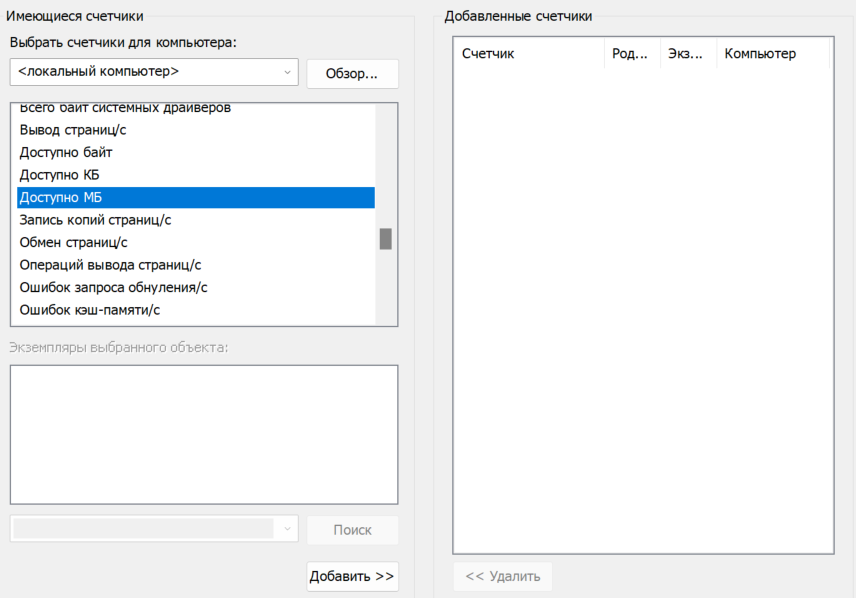Open the instance search combo box

[x=154, y=529]
